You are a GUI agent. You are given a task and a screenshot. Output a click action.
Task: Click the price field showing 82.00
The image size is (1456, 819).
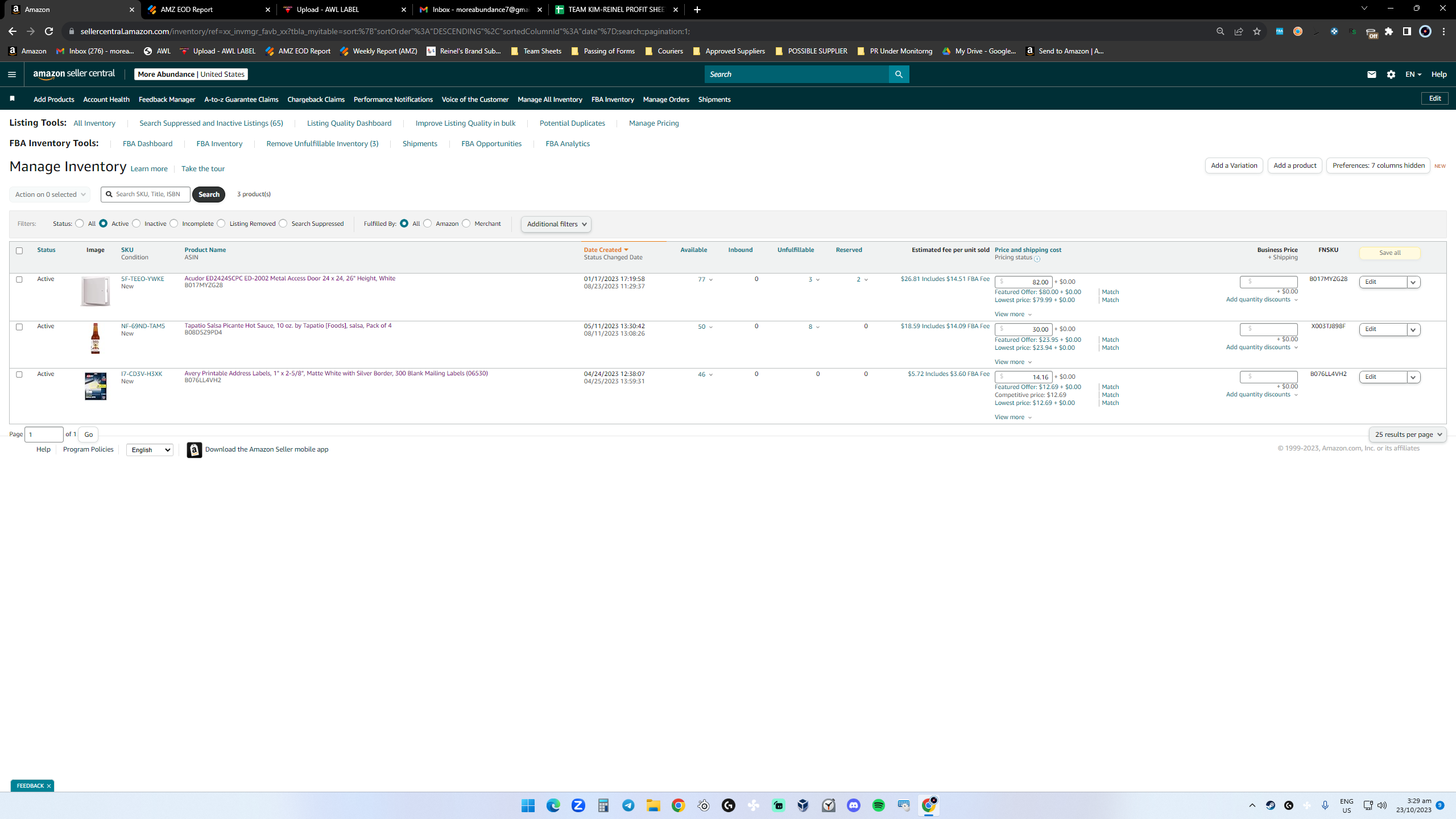(x=1024, y=282)
